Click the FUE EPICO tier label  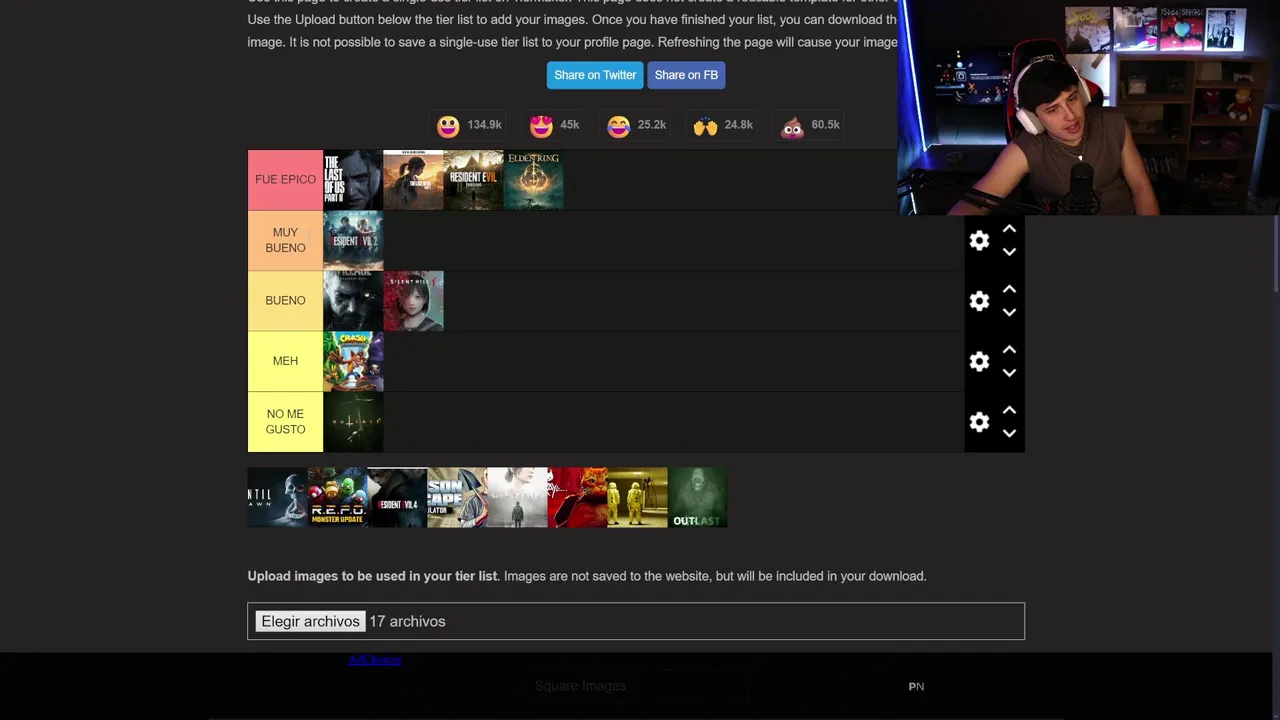tap(285, 180)
